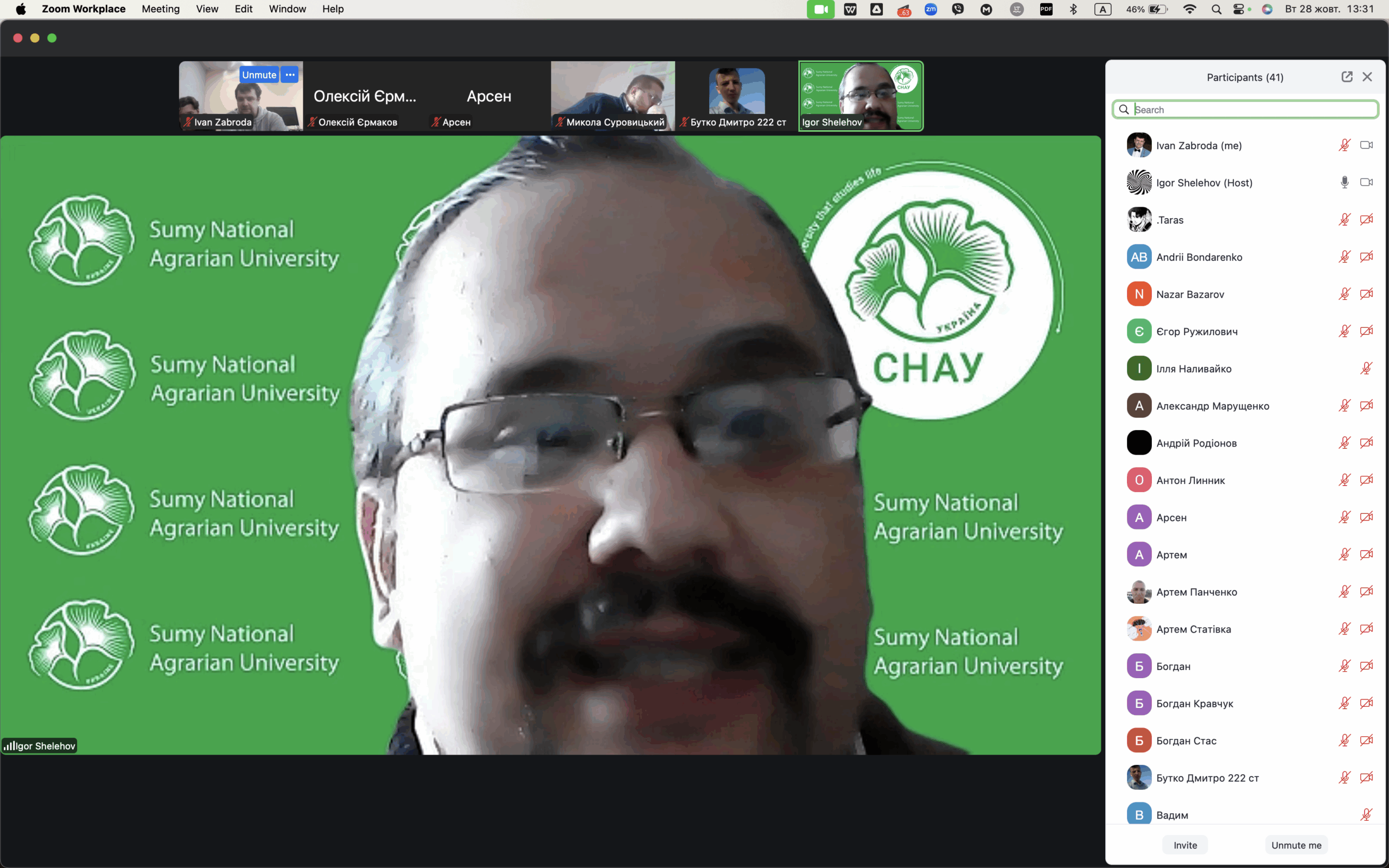Click camera icon next to Ivan Zabroda (me)
Viewport: 1389px width, 868px height.
pos(1366,145)
